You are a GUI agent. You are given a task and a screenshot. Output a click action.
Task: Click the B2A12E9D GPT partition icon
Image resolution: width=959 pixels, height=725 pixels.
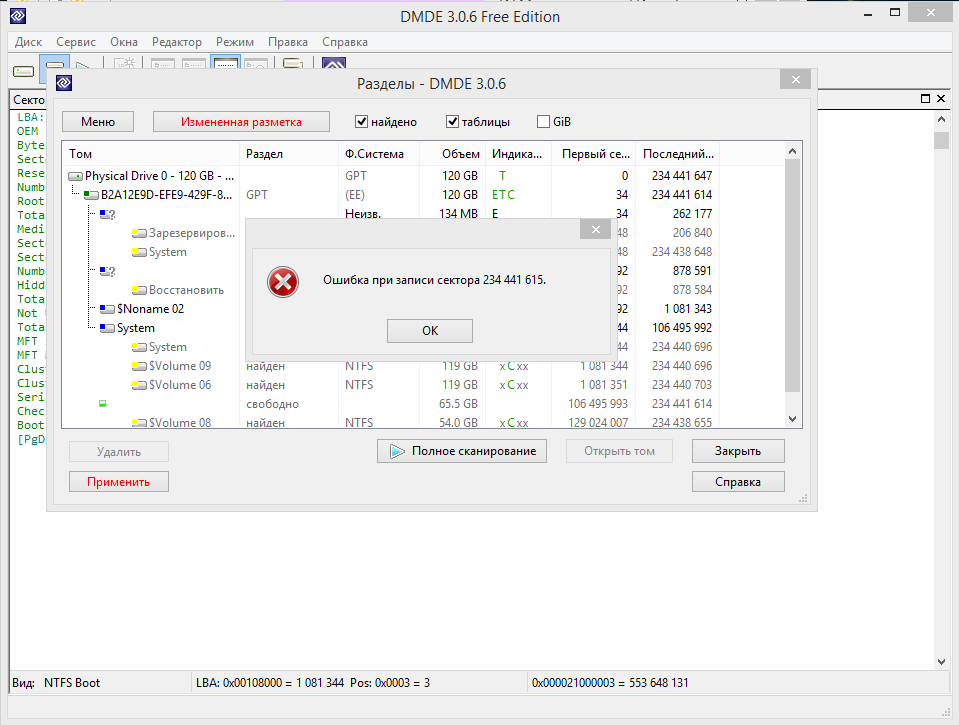click(x=91, y=195)
